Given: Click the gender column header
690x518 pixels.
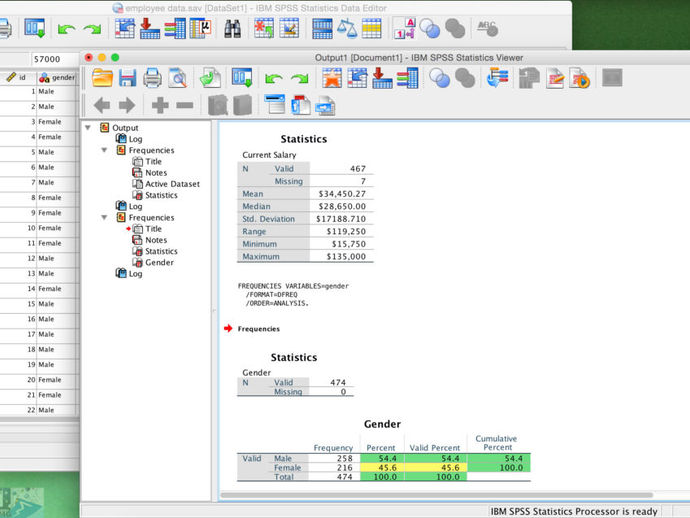Looking at the screenshot, I should tap(57, 77).
